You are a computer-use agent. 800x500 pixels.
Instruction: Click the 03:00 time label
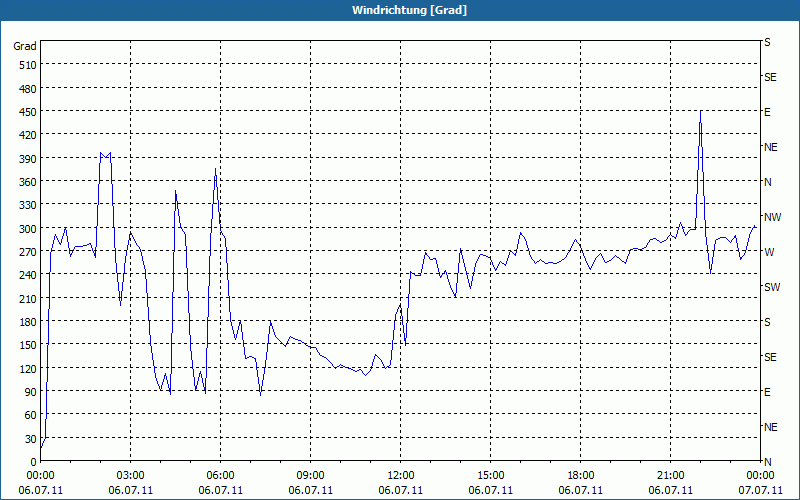pyautogui.click(x=131, y=476)
